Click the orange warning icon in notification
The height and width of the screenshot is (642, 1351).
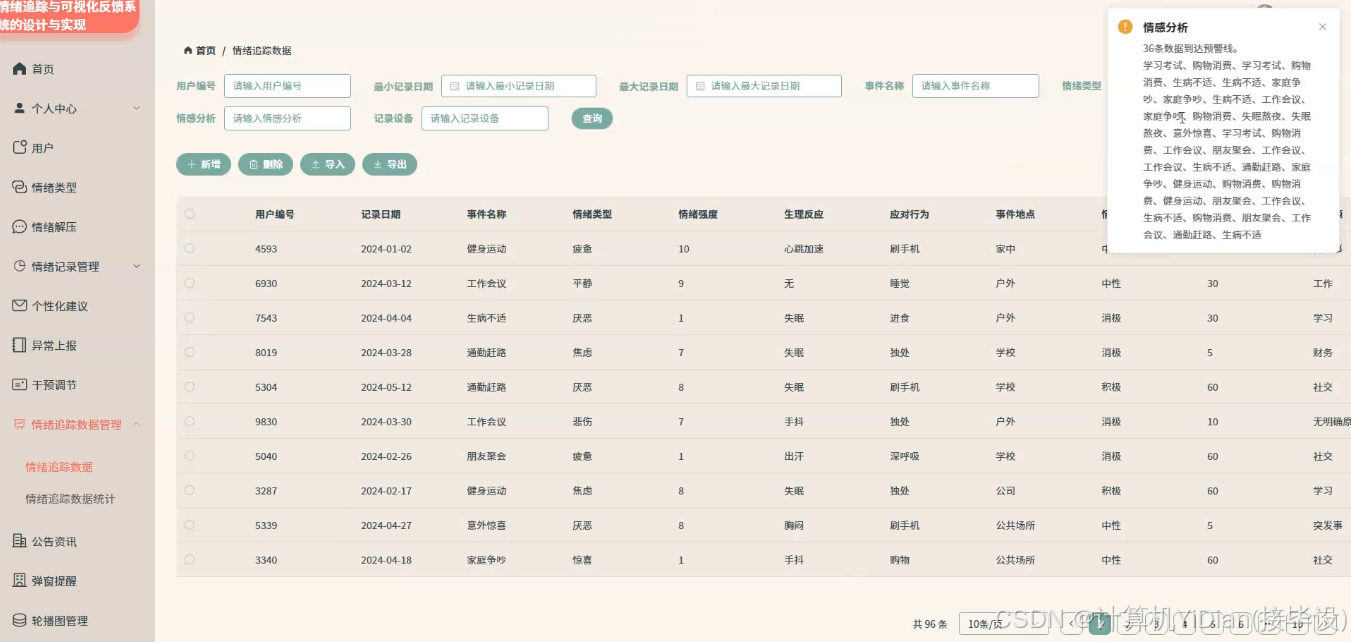[1125, 27]
